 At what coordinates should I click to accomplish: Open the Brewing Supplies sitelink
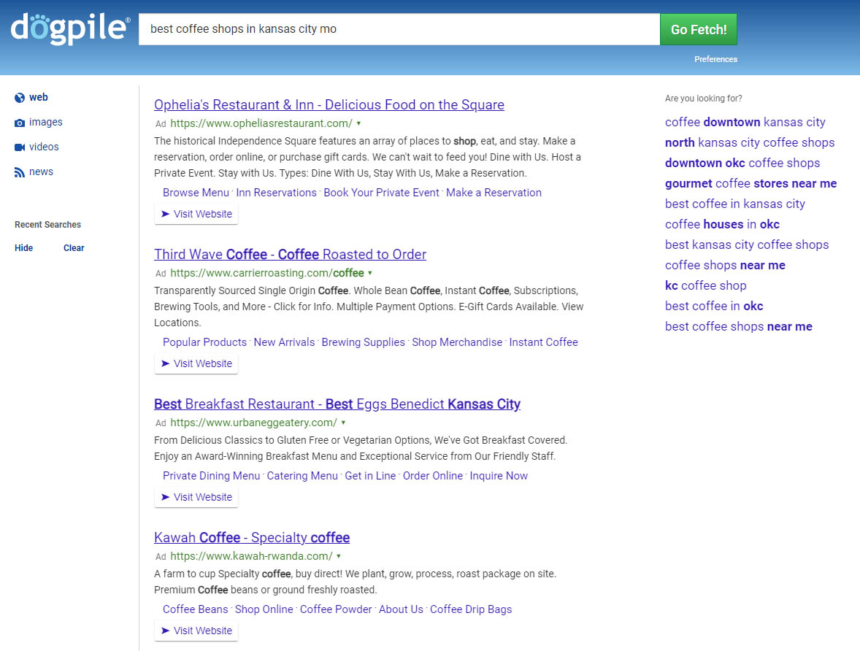click(x=363, y=342)
